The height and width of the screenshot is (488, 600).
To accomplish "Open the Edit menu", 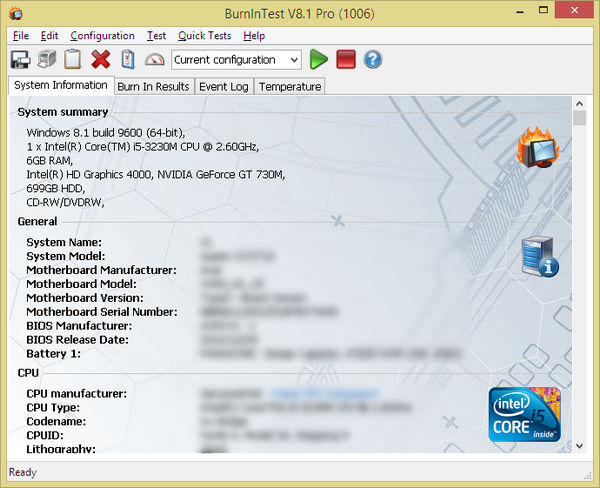I will click(49, 36).
